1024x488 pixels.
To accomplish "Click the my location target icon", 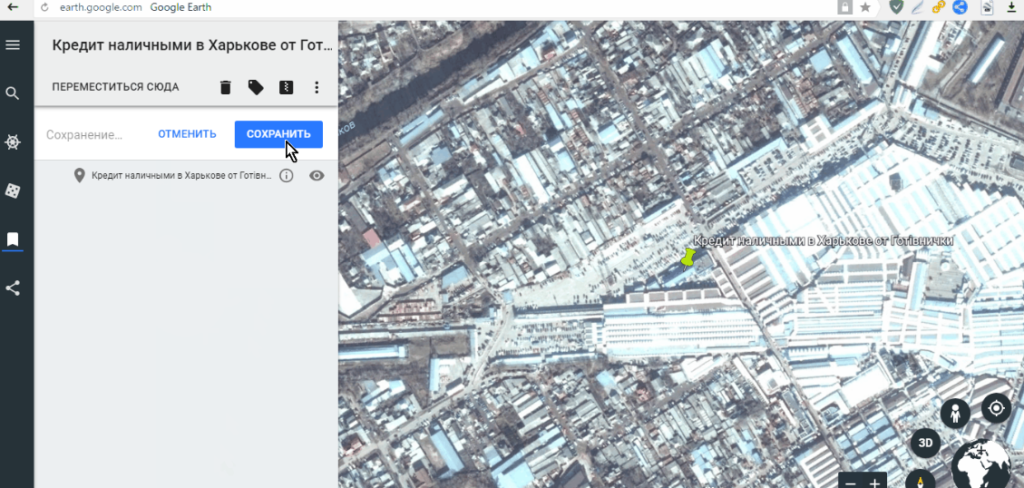I will (996, 409).
